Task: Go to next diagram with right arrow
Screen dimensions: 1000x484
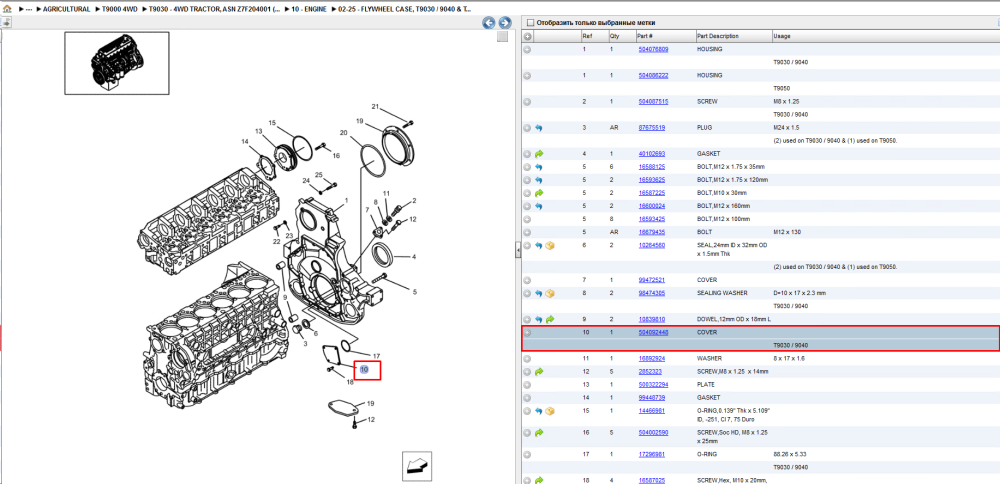Action: tap(504, 23)
